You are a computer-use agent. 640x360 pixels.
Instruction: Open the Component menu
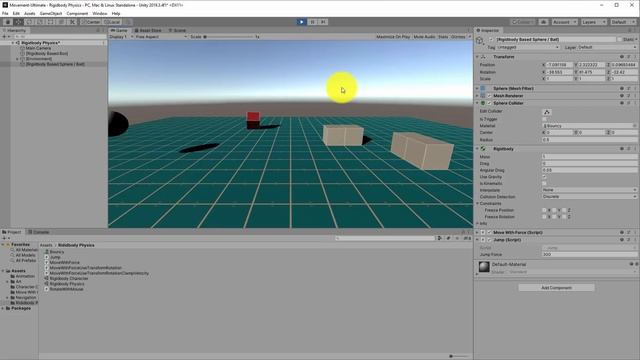pyautogui.click(x=77, y=13)
